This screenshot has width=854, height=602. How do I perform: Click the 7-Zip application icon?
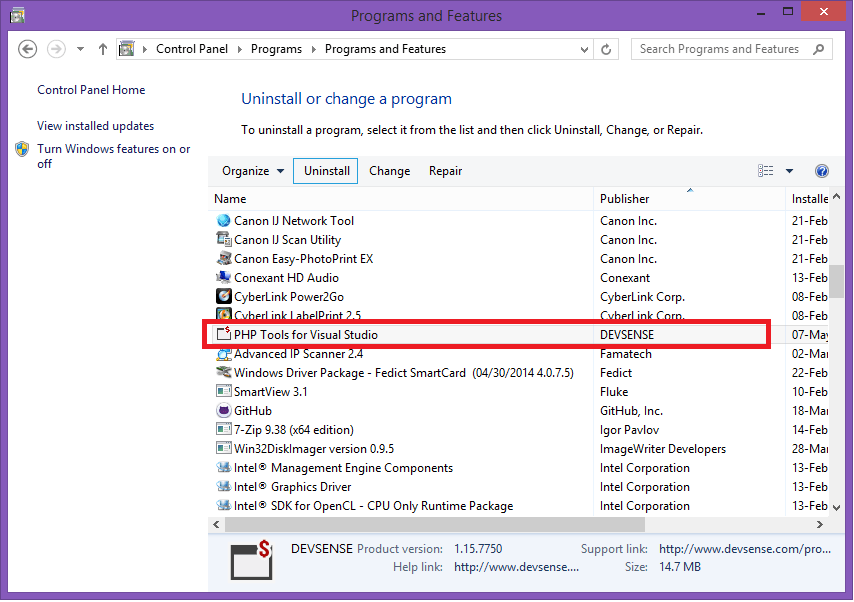[226, 429]
